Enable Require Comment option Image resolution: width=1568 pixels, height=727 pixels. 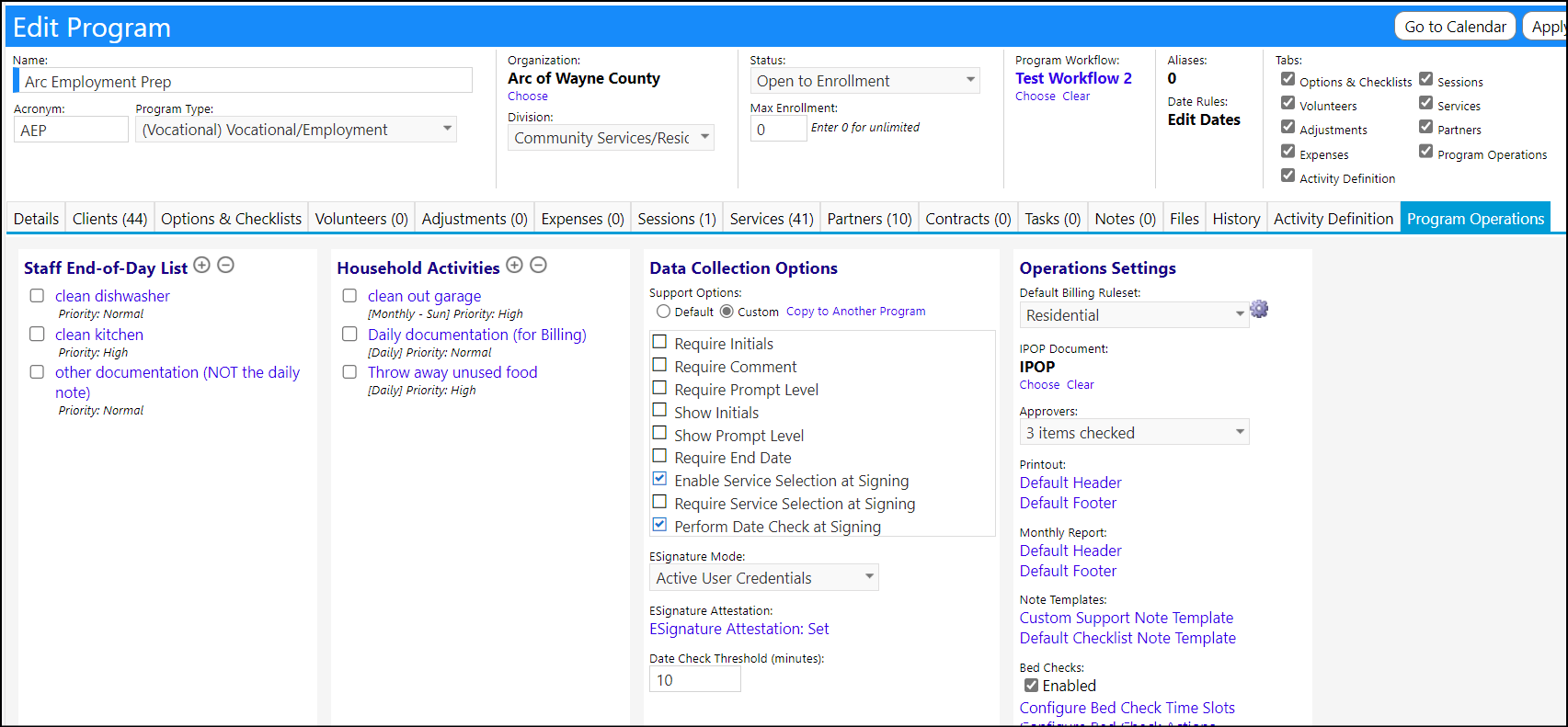659,365
